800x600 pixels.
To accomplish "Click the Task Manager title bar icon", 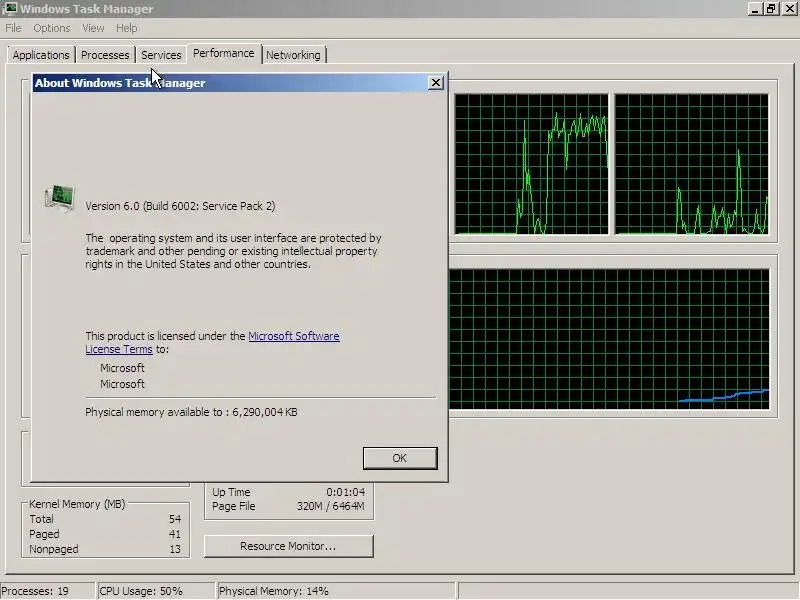I will coord(9,8).
